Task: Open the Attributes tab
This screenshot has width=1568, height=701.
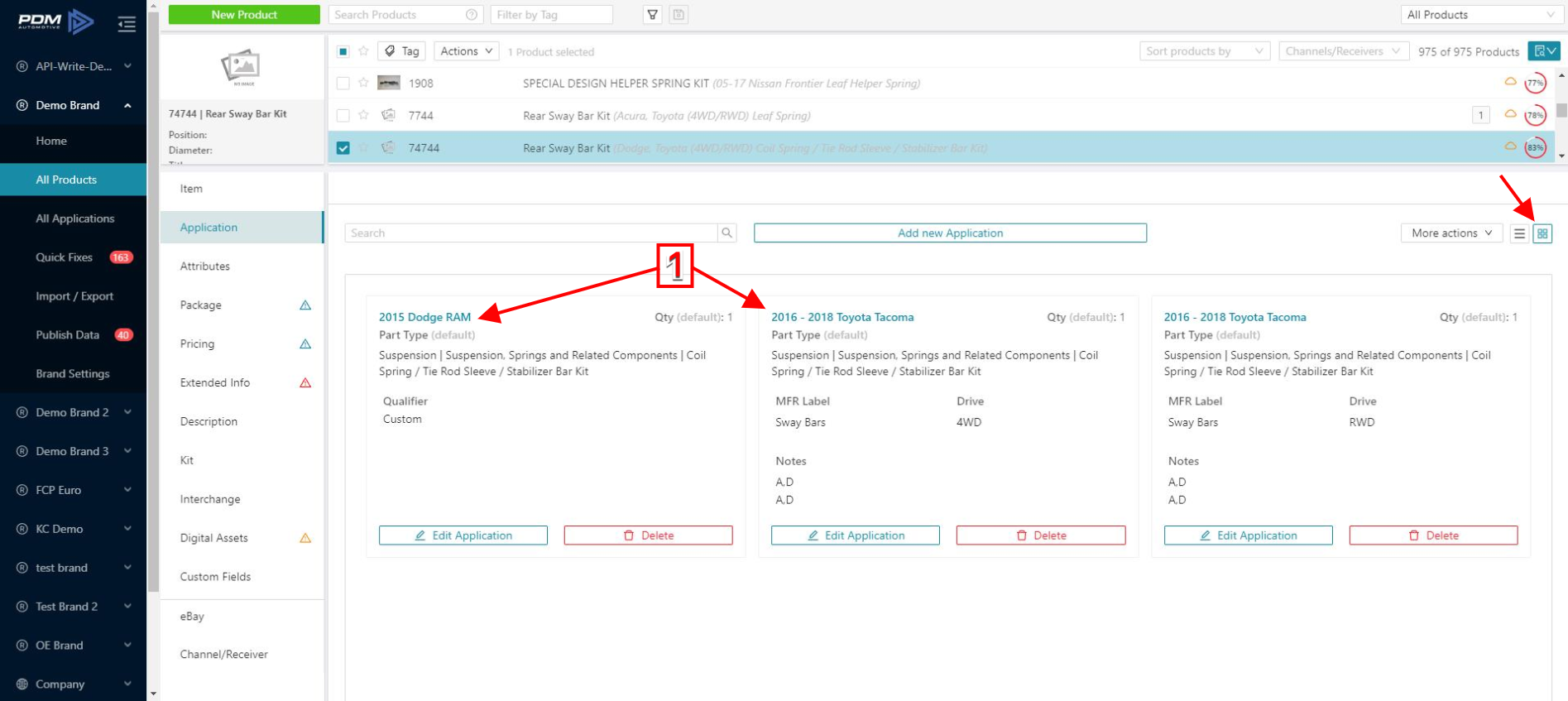Action: (x=241, y=266)
